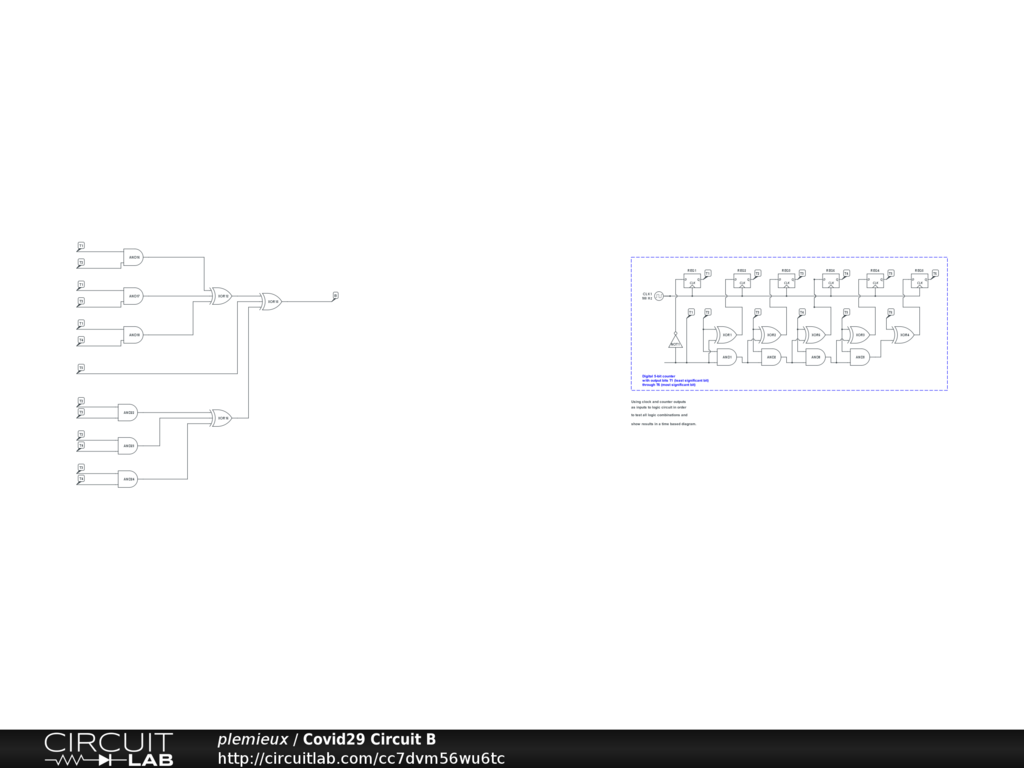Open the circuitlab.com/cc7dvm56wu6tc URL
Screen dimensions: 1024x768
coord(361,758)
